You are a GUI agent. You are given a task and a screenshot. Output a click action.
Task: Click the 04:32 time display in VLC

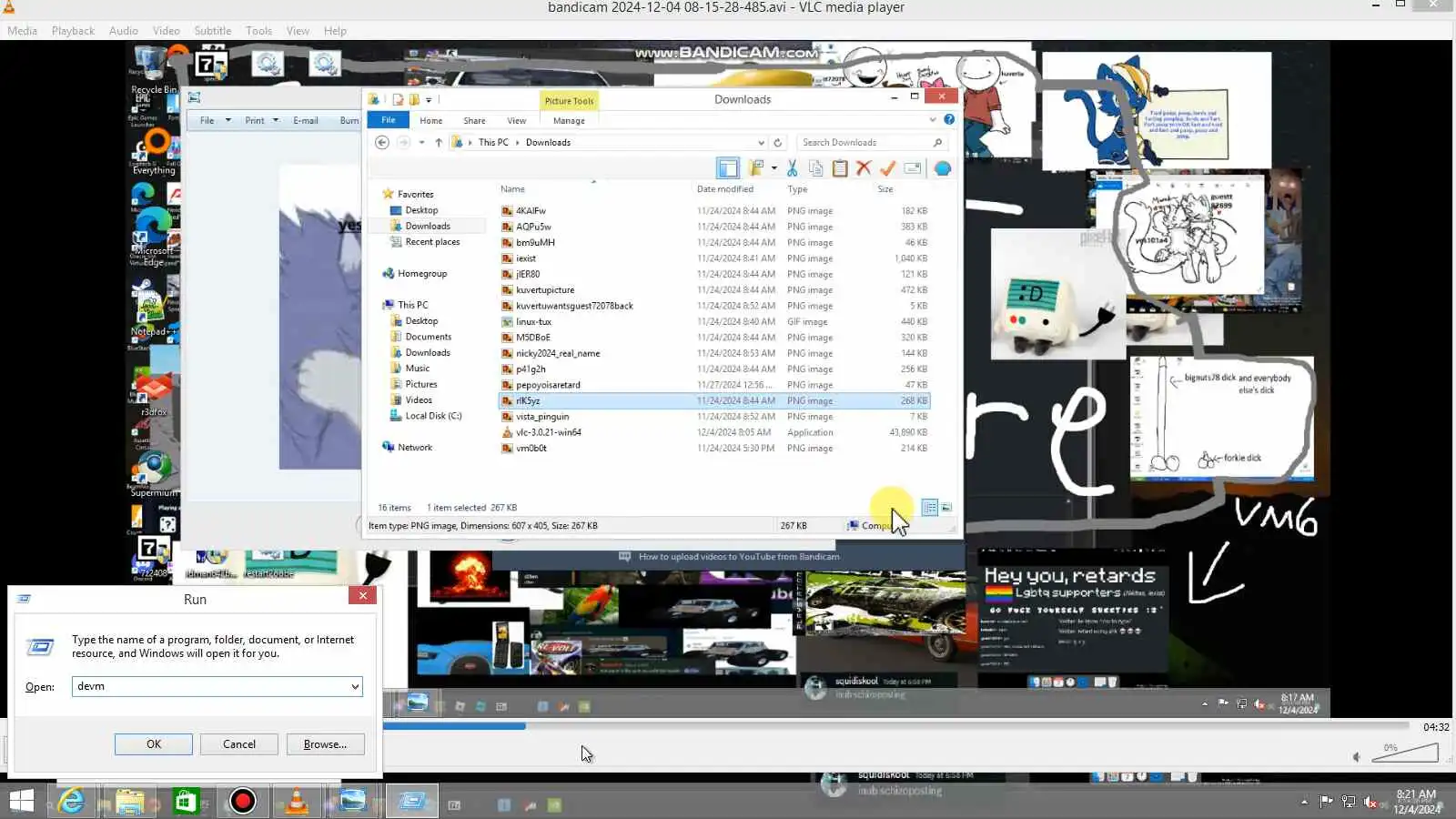pos(1436,727)
